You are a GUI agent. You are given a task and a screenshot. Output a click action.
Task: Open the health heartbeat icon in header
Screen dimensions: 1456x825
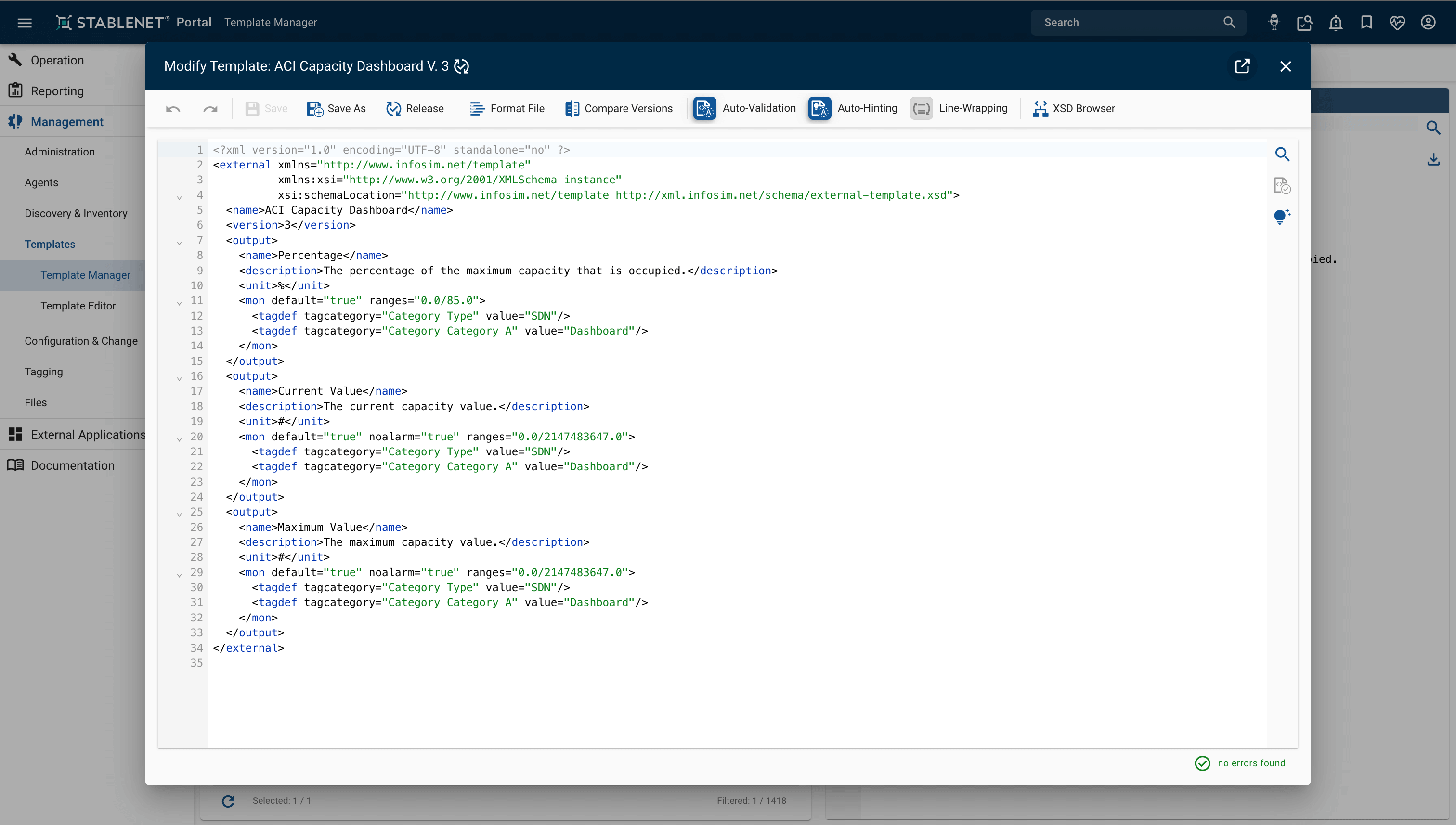click(x=1397, y=23)
